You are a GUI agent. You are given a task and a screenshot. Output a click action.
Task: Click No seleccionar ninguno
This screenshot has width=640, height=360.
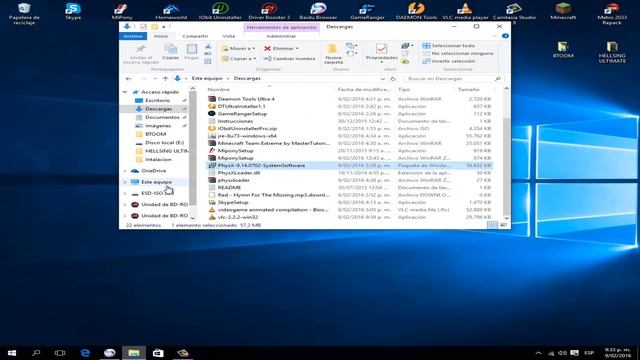coord(458,53)
